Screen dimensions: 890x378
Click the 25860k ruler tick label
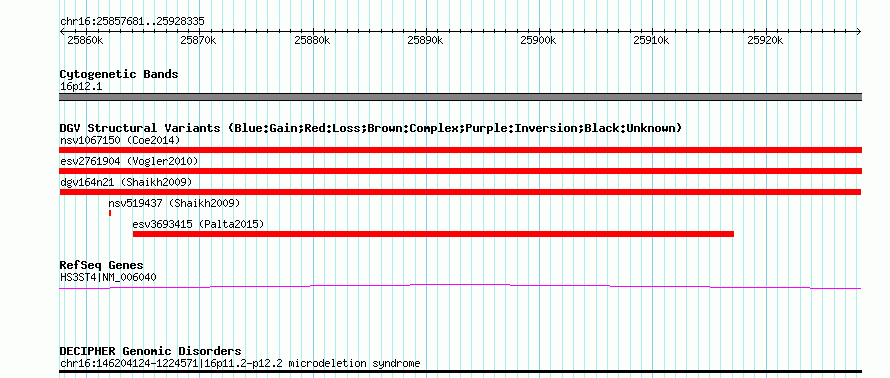coord(85,41)
